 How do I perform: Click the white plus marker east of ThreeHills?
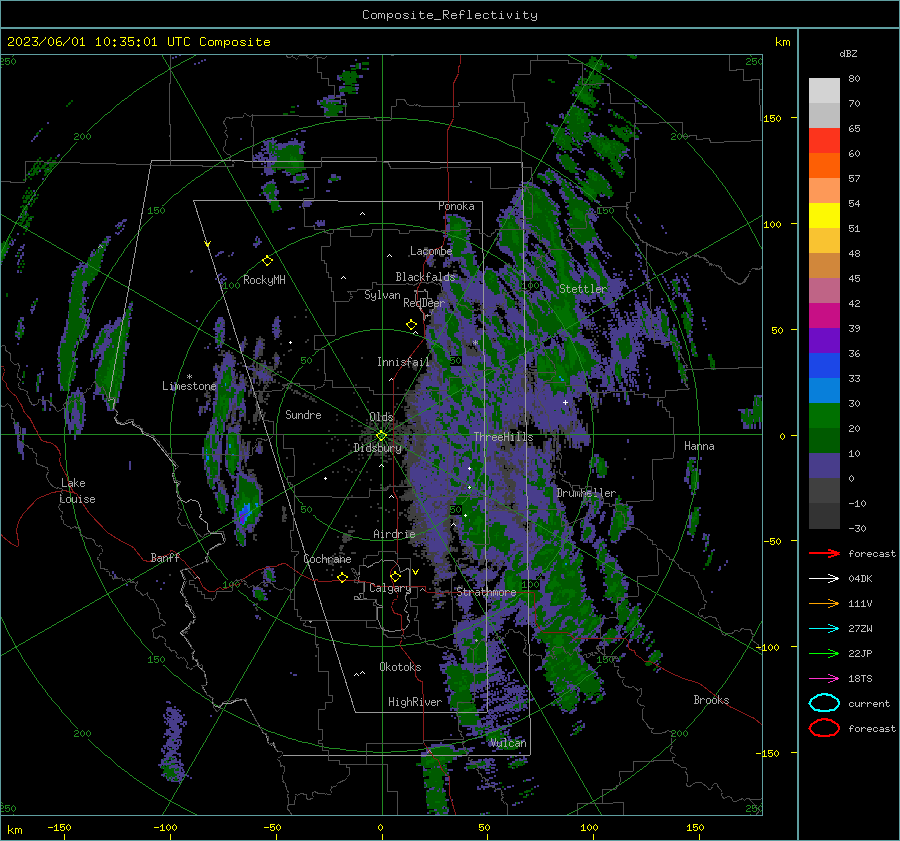click(x=565, y=402)
